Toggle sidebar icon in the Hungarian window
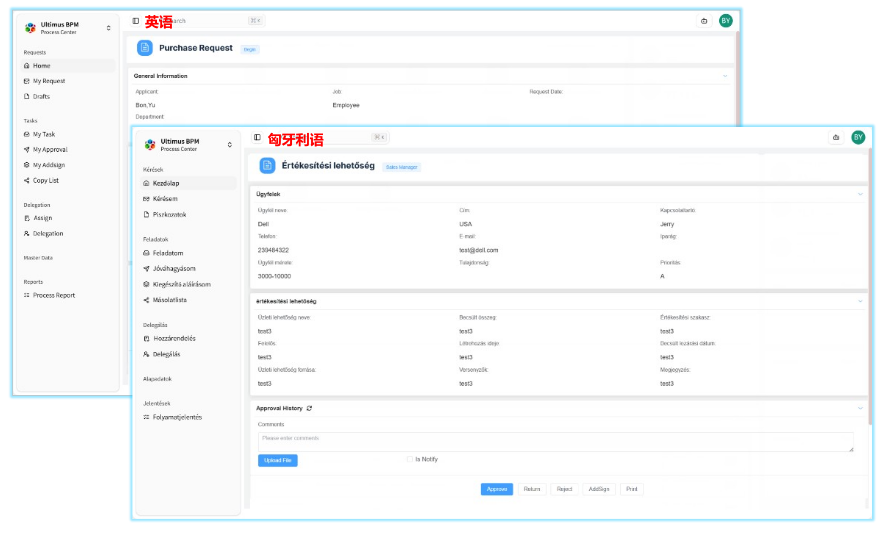 point(257,137)
